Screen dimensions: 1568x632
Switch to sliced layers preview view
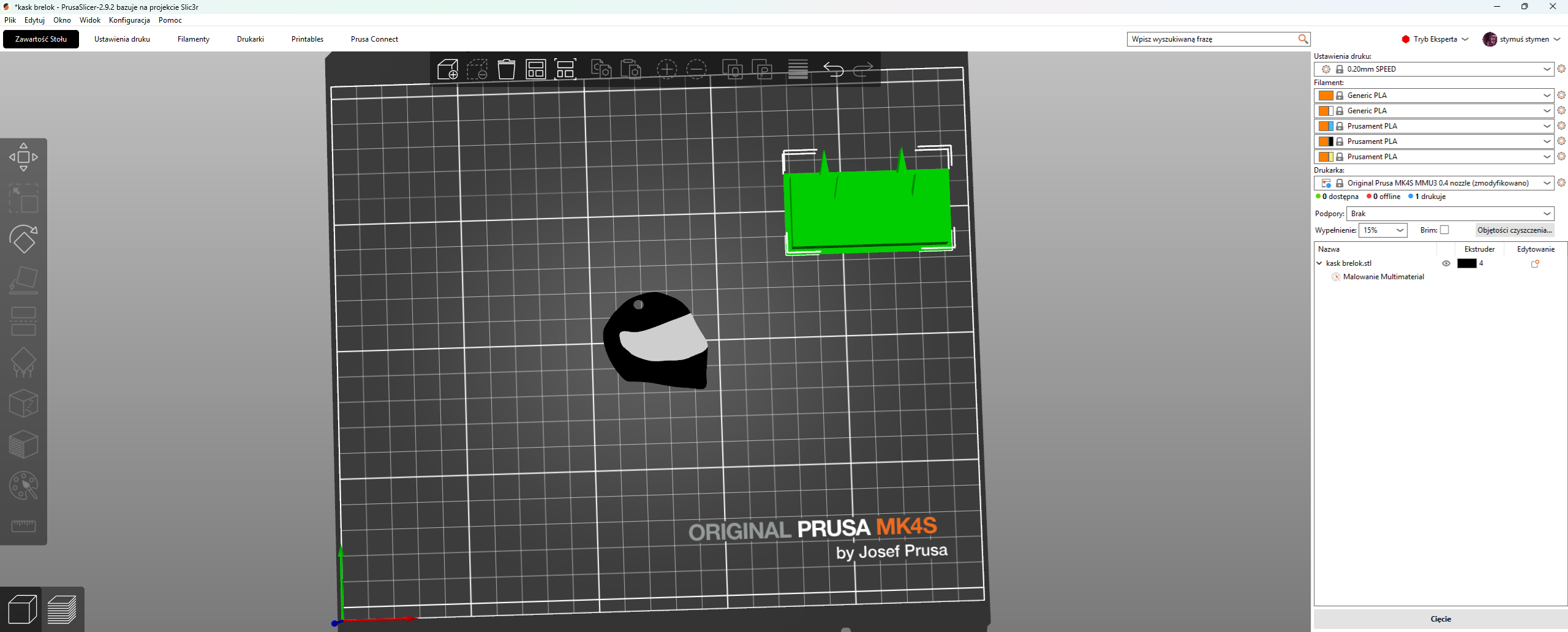(62, 610)
